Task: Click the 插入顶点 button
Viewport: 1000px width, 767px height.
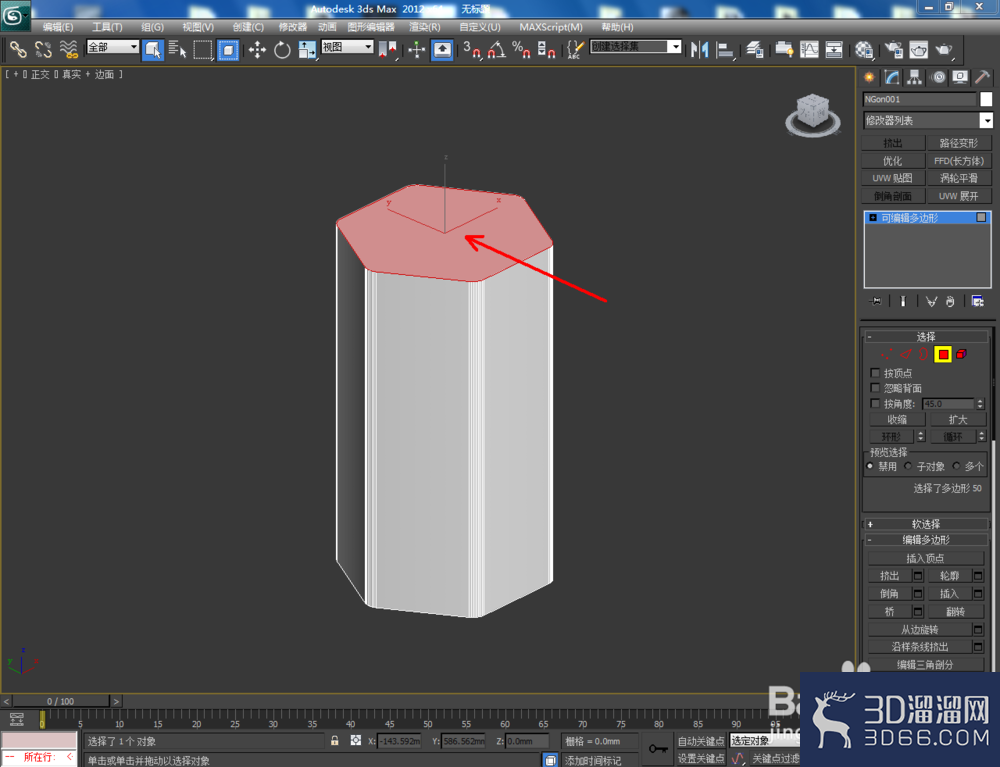Action: coord(925,558)
